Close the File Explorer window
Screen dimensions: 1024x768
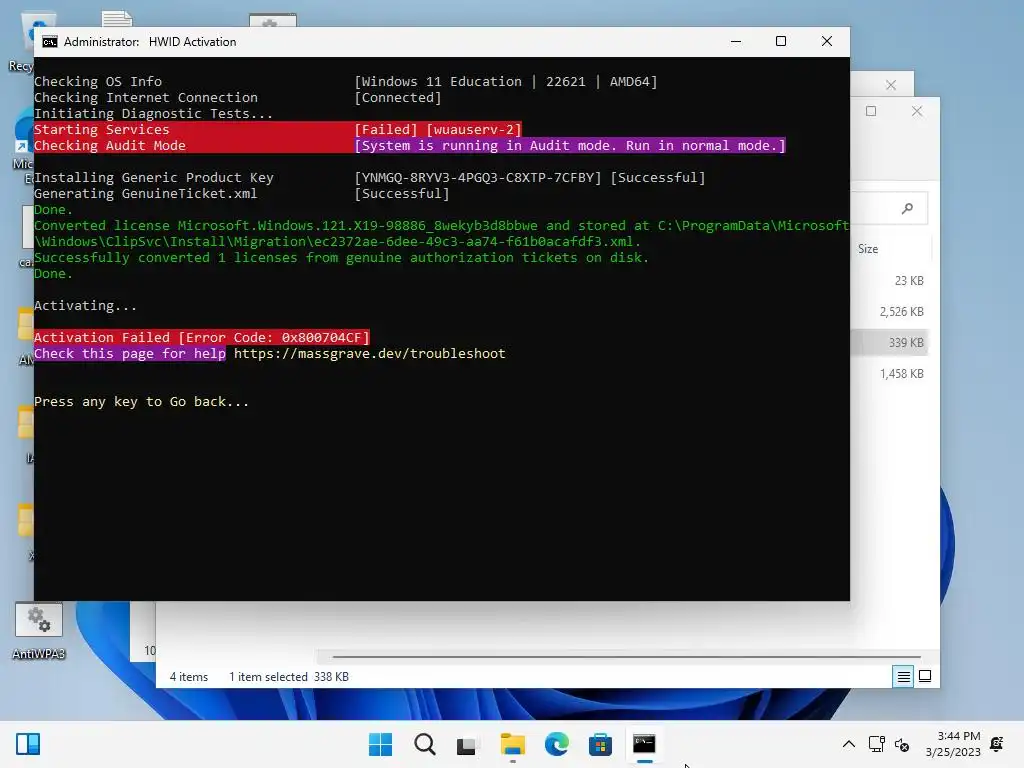917,111
